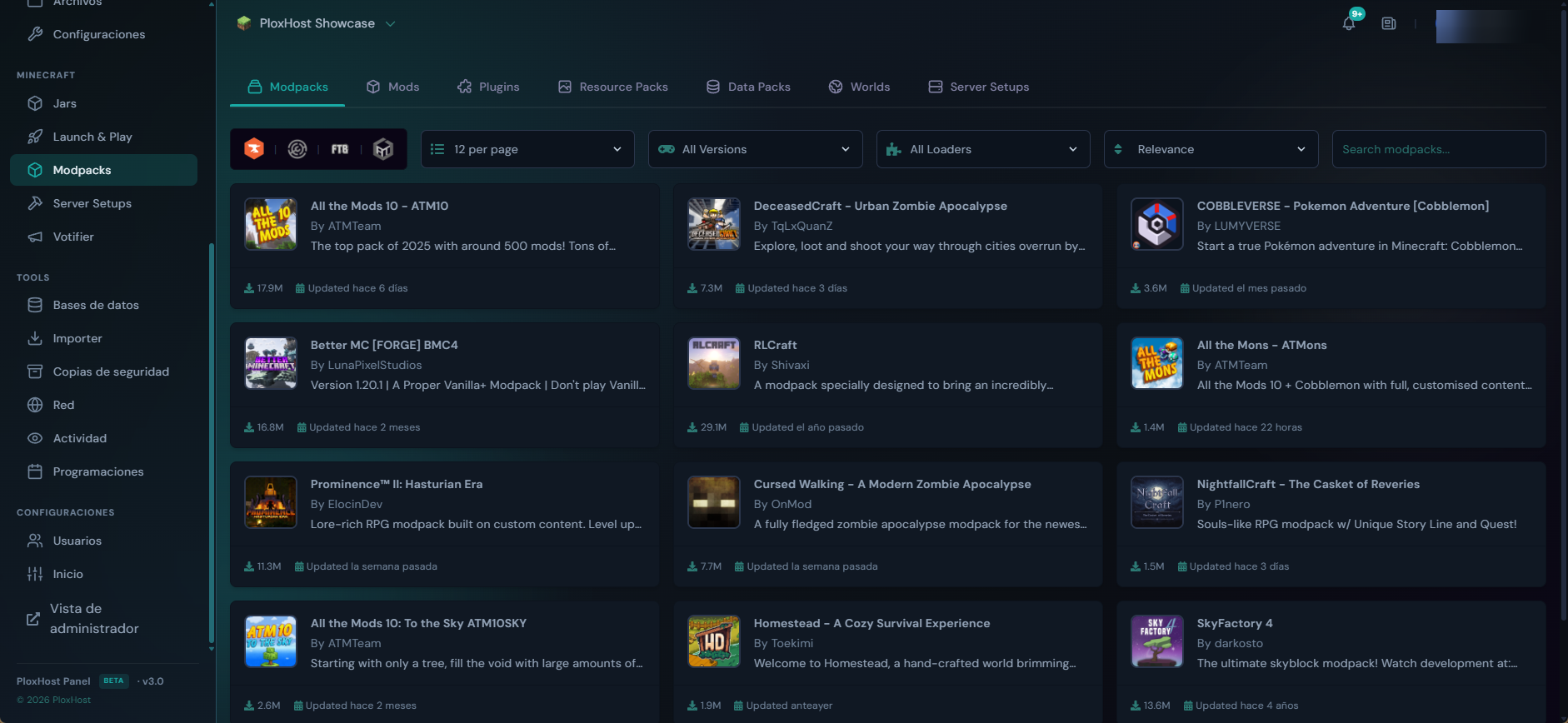Image resolution: width=1568 pixels, height=723 pixels.
Task: Open the notifications bell
Action: pyautogui.click(x=1349, y=23)
